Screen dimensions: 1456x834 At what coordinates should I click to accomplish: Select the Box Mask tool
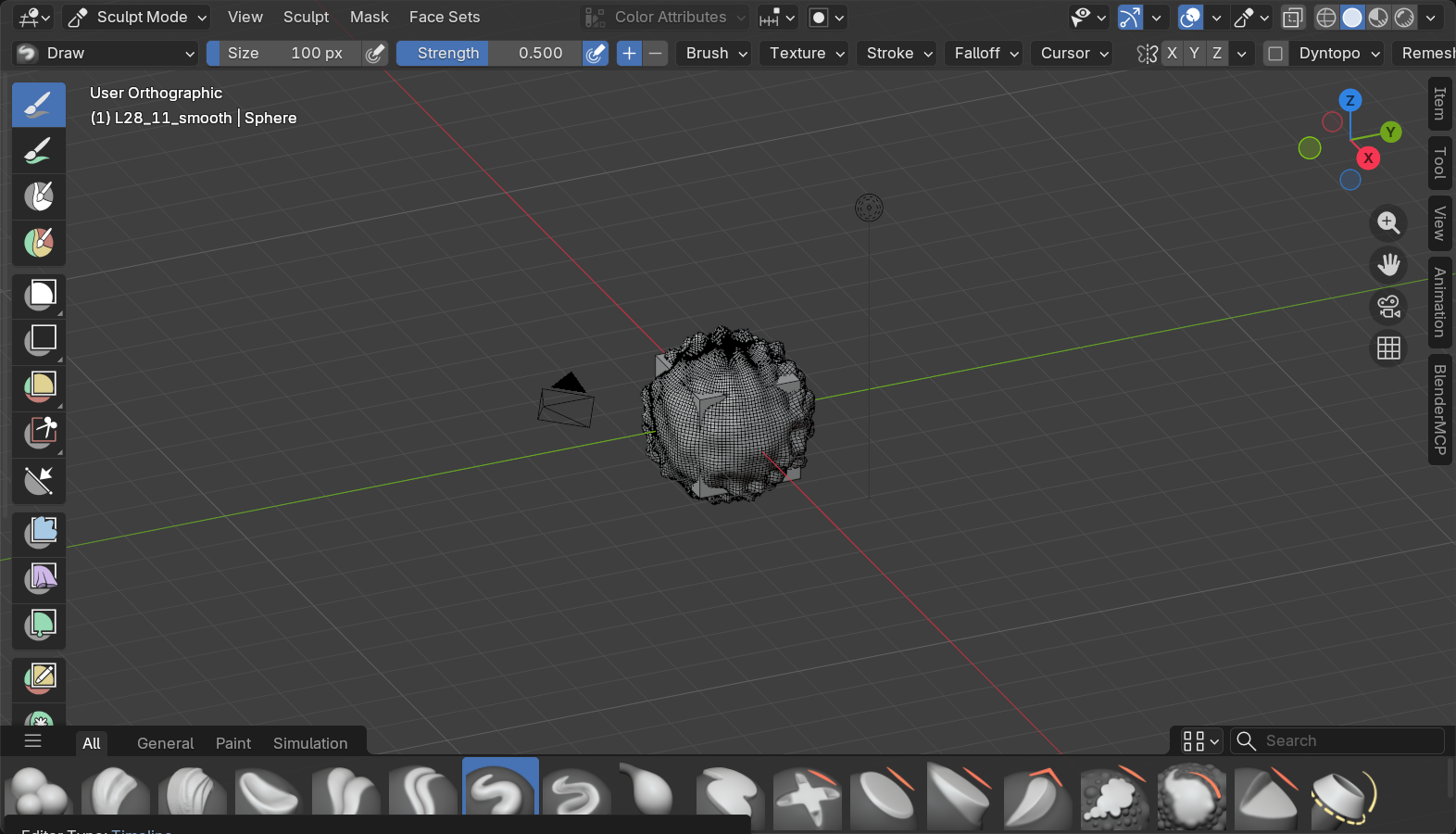39,296
